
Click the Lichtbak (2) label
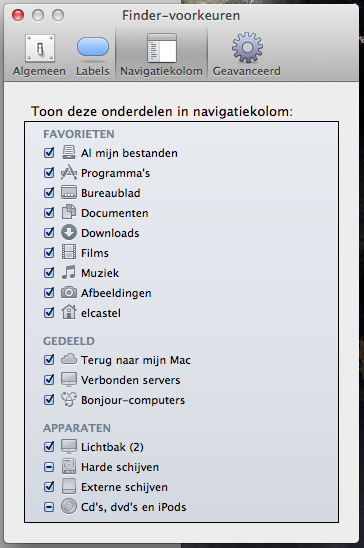(112, 447)
